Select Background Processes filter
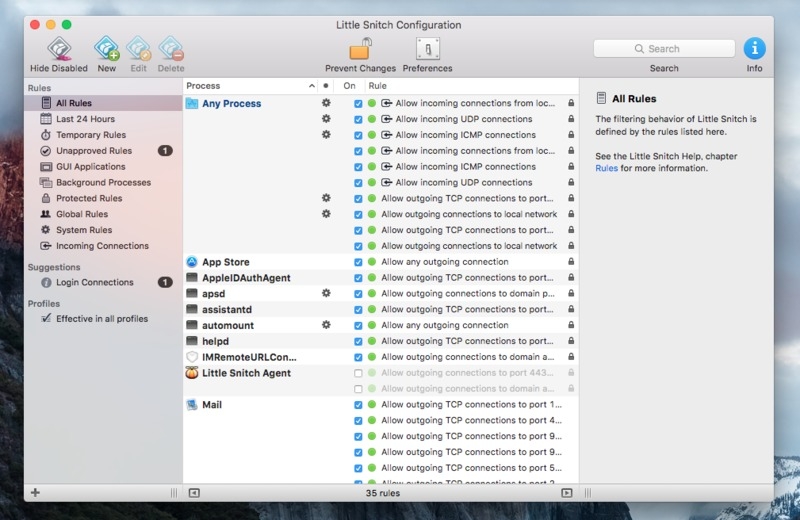Screen dimensions: 800x520 tap(104, 182)
